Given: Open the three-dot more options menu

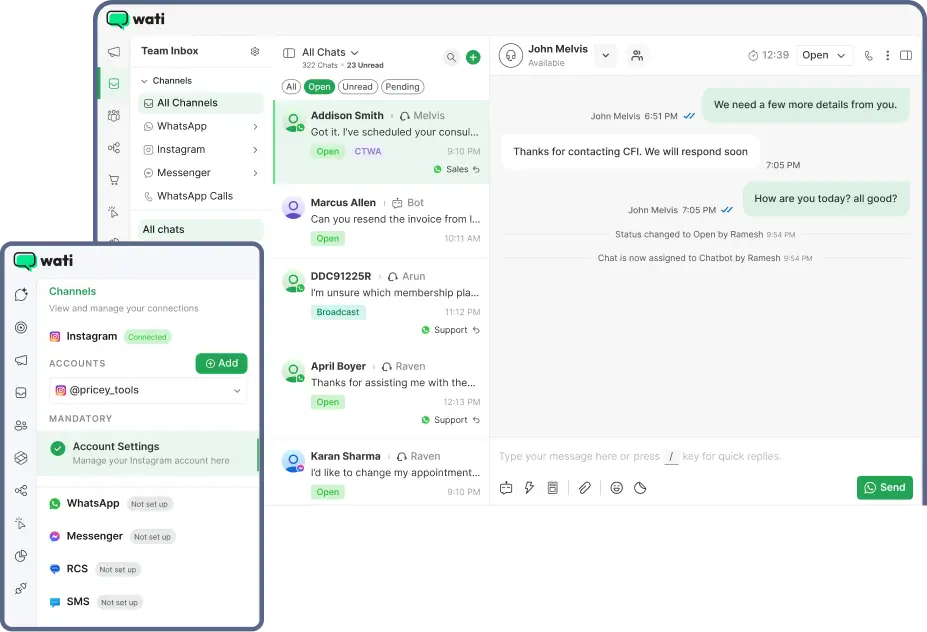Looking at the screenshot, I should pos(887,56).
